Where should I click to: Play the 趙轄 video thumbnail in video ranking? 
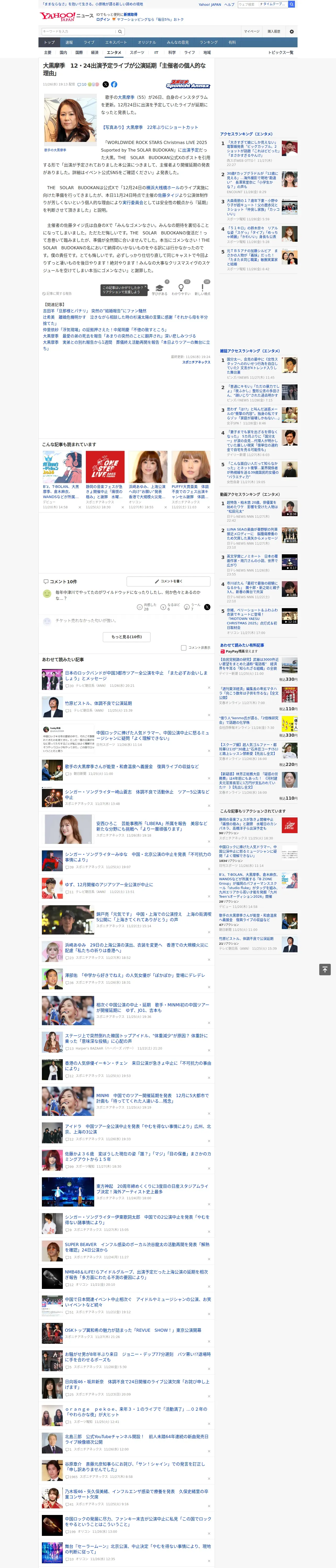290,508
